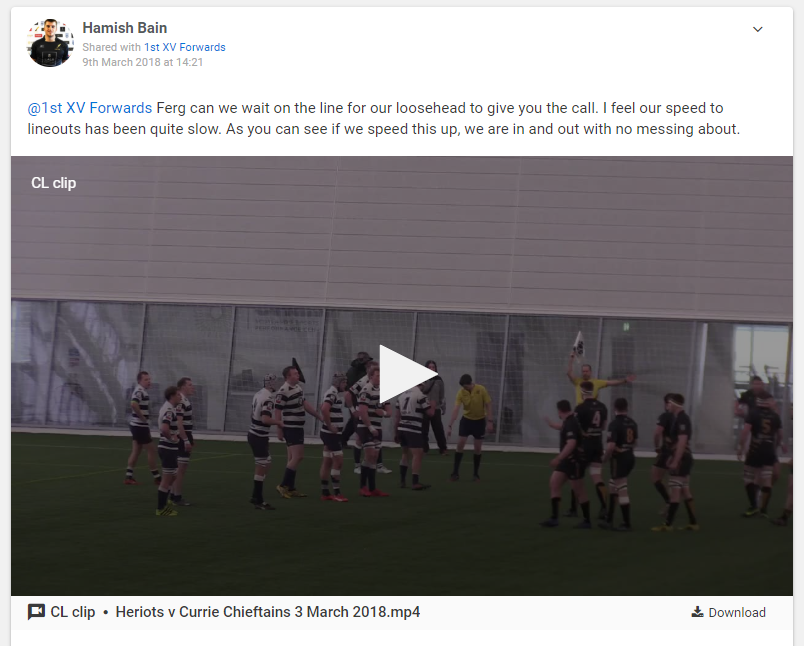The image size is (804, 646).
Task: Click the download arrow icon
Action: coord(697,612)
